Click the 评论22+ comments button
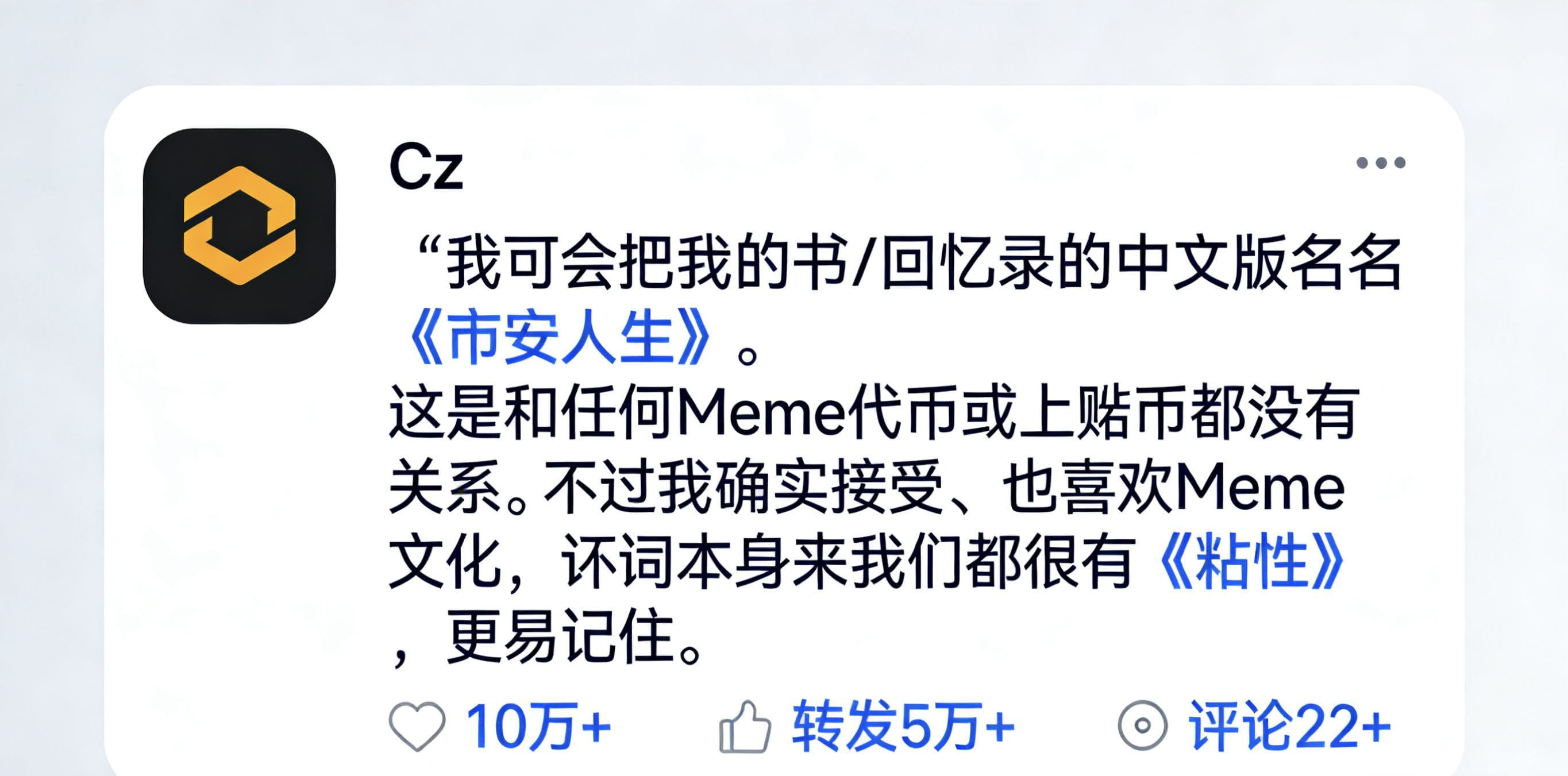The width and height of the screenshot is (1568, 776). coord(1290,726)
